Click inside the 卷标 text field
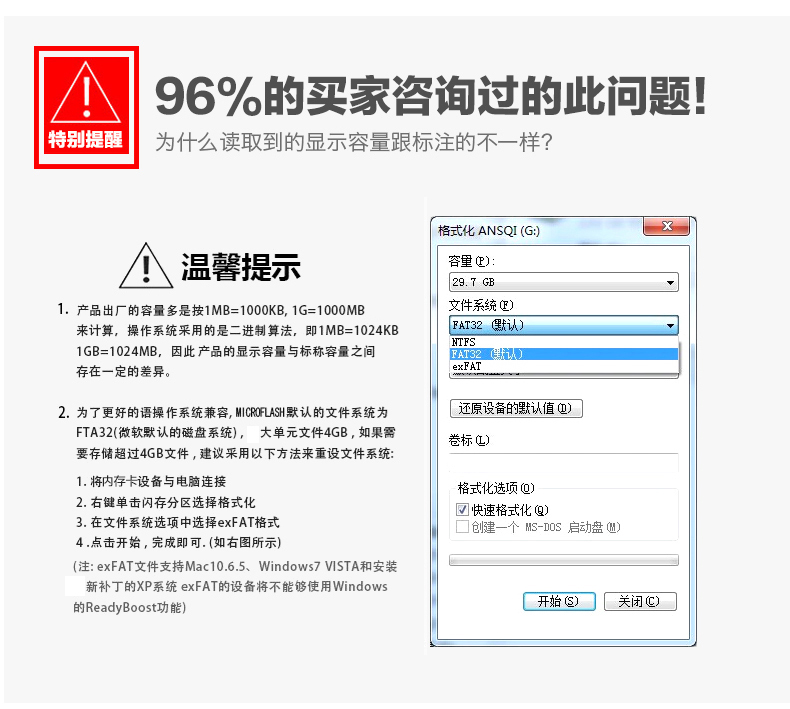The width and height of the screenshot is (790, 709). pyautogui.click(x=563, y=462)
